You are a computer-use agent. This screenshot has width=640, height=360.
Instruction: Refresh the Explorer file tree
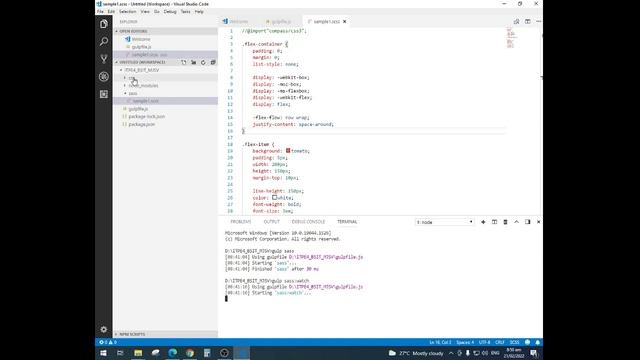(x=203, y=62)
